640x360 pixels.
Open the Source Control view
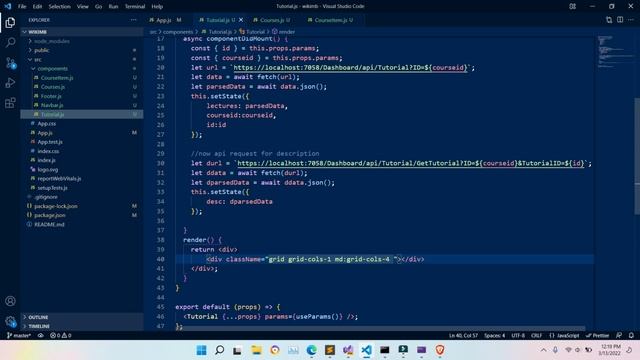tap(10, 63)
